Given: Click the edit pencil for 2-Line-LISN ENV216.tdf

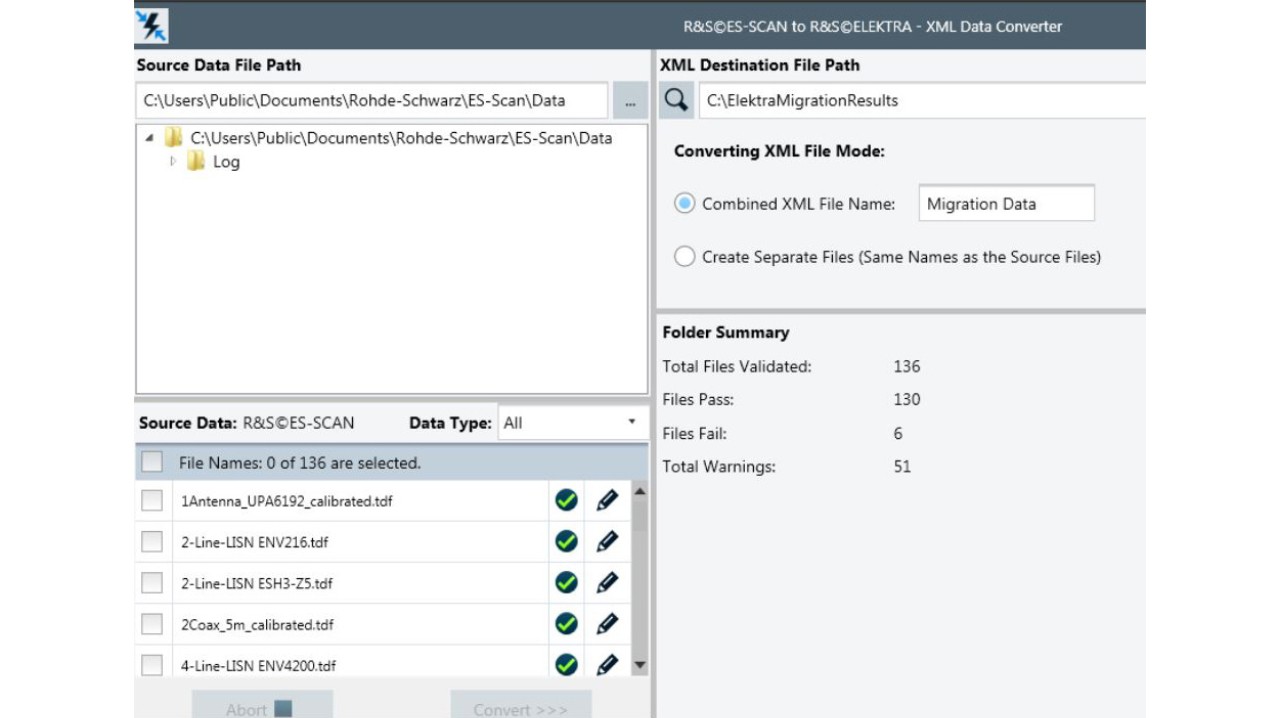Looking at the screenshot, I should pos(607,541).
